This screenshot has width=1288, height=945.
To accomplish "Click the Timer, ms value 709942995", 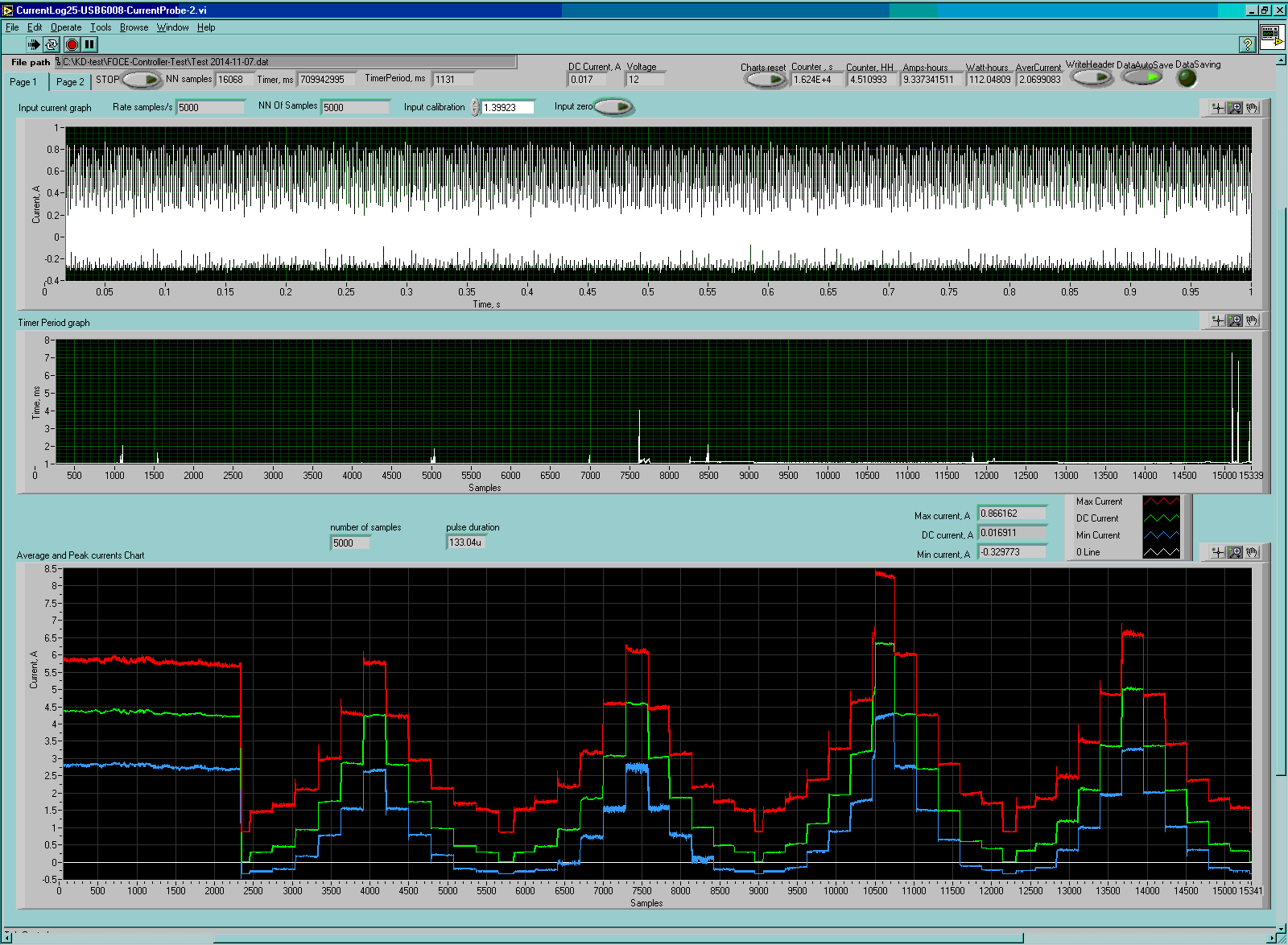I will pos(325,79).
